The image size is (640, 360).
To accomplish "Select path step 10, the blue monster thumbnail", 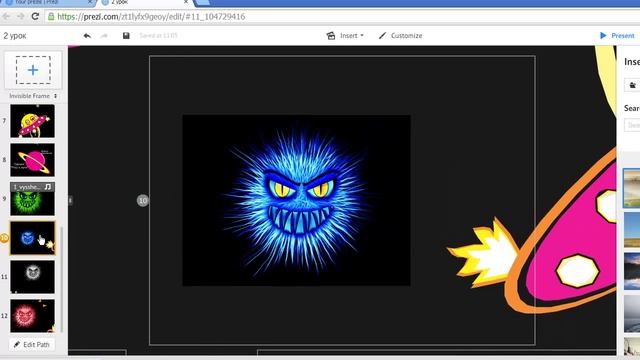I will [x=32, y=238].
